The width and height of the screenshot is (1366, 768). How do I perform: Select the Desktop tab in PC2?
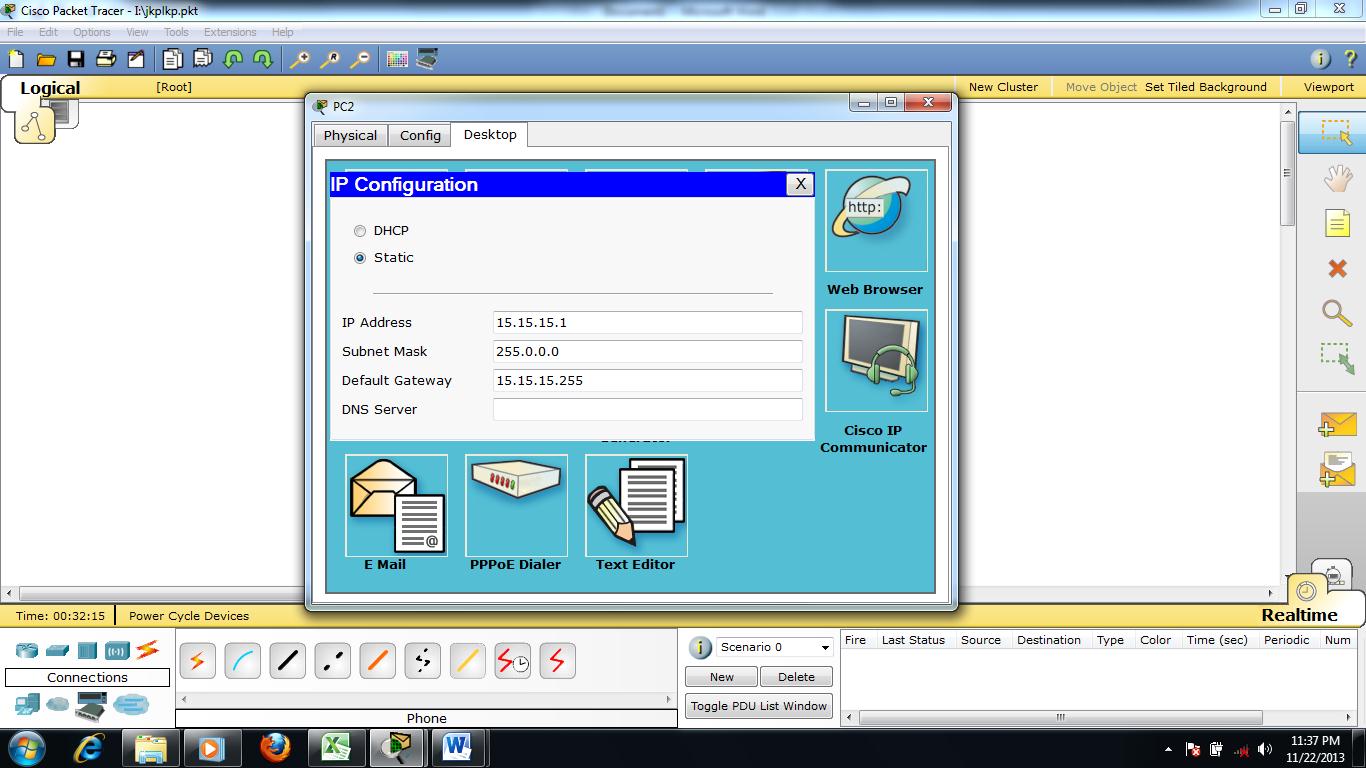(490, 135)
